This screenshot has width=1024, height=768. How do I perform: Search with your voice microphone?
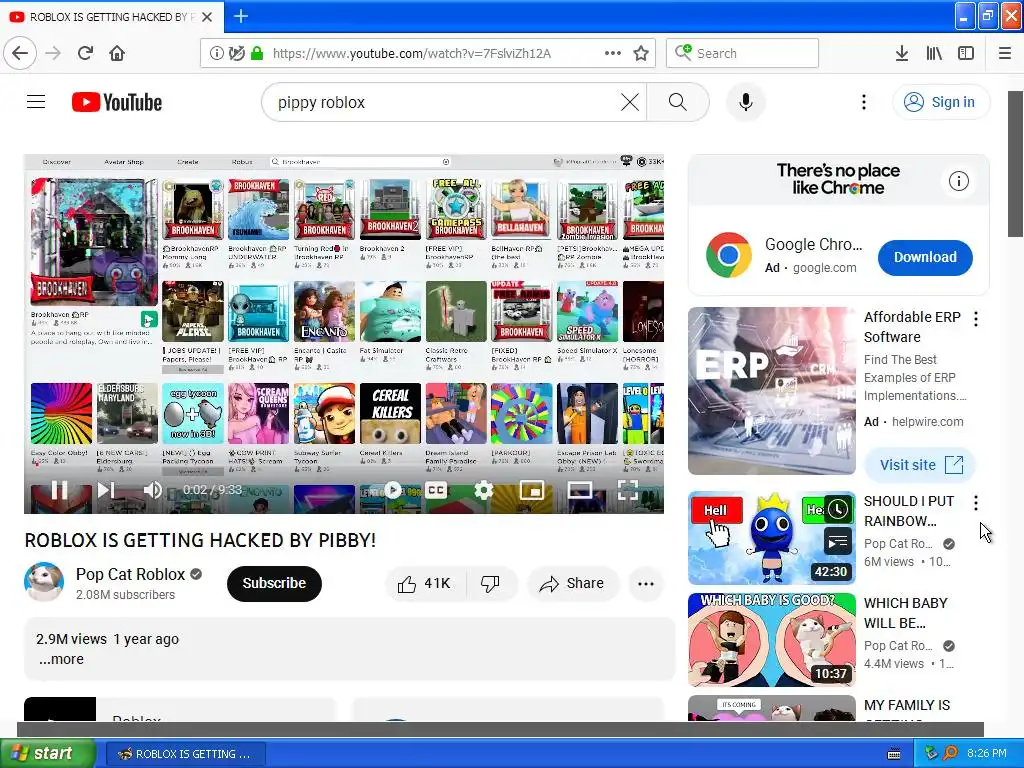click(x=745, y=102)
